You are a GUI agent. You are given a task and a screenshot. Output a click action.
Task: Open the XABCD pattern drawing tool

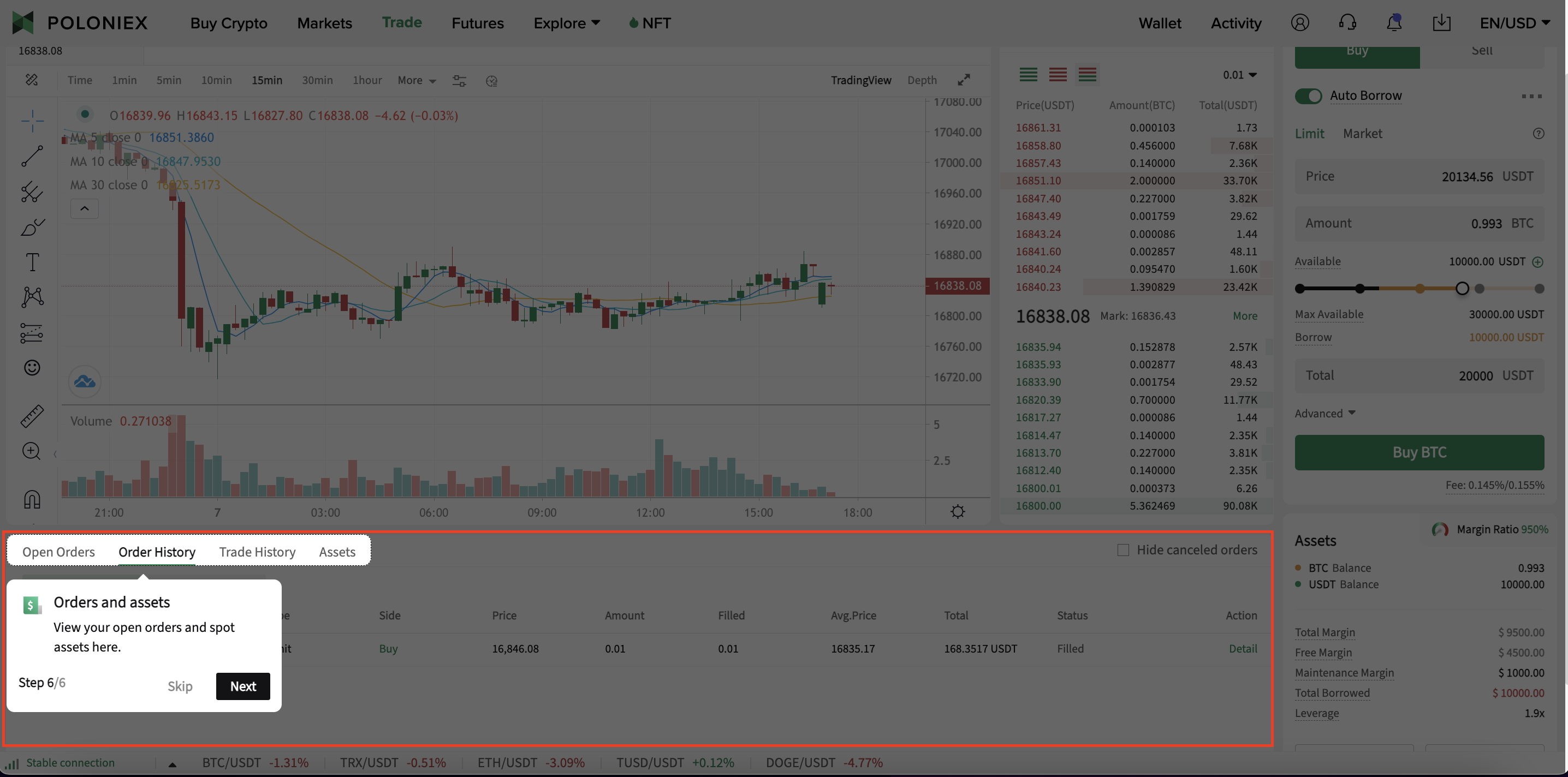coord(32,296)
